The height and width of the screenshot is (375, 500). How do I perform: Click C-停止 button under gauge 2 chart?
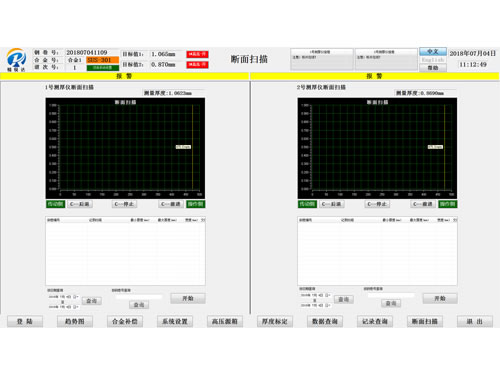click(377, 204)
